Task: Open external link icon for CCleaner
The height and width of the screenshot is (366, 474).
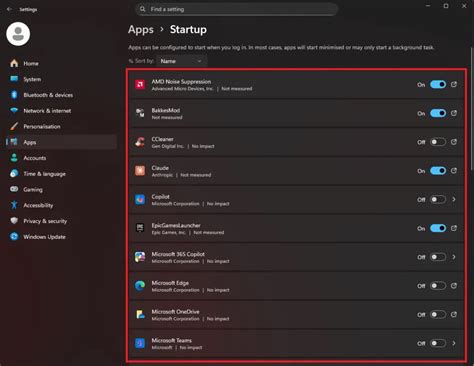Action: pyautogui.click(x=454, y=142)
